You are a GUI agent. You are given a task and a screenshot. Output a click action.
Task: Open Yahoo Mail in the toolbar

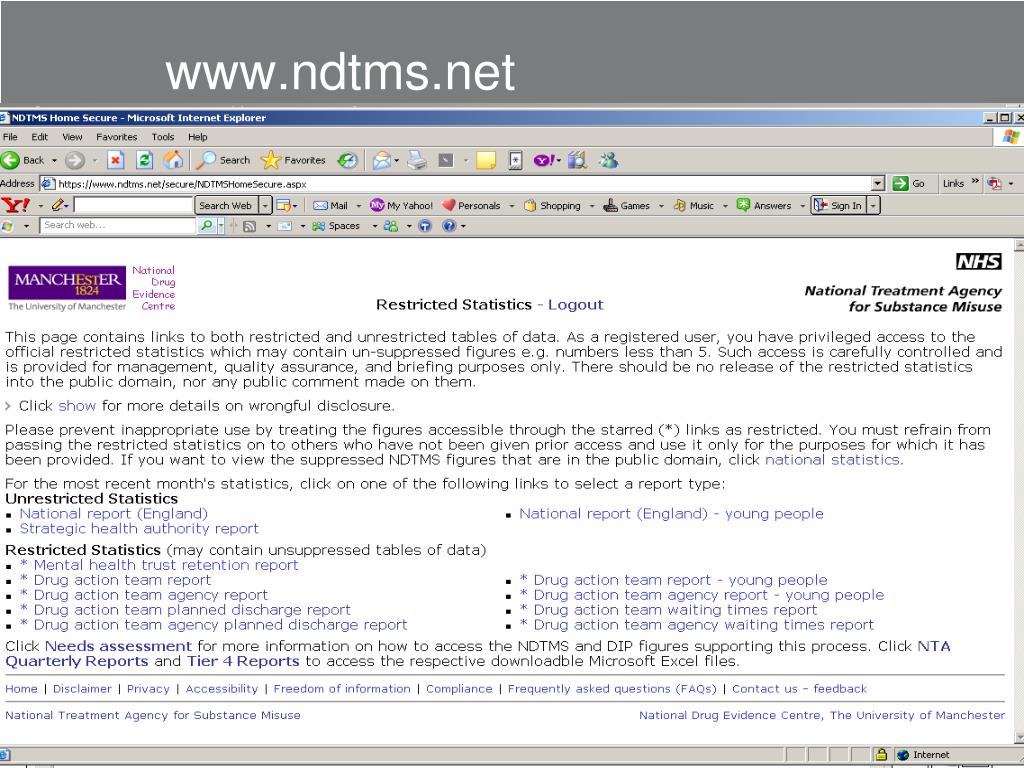pyautogui.click(x=330, y=206)
